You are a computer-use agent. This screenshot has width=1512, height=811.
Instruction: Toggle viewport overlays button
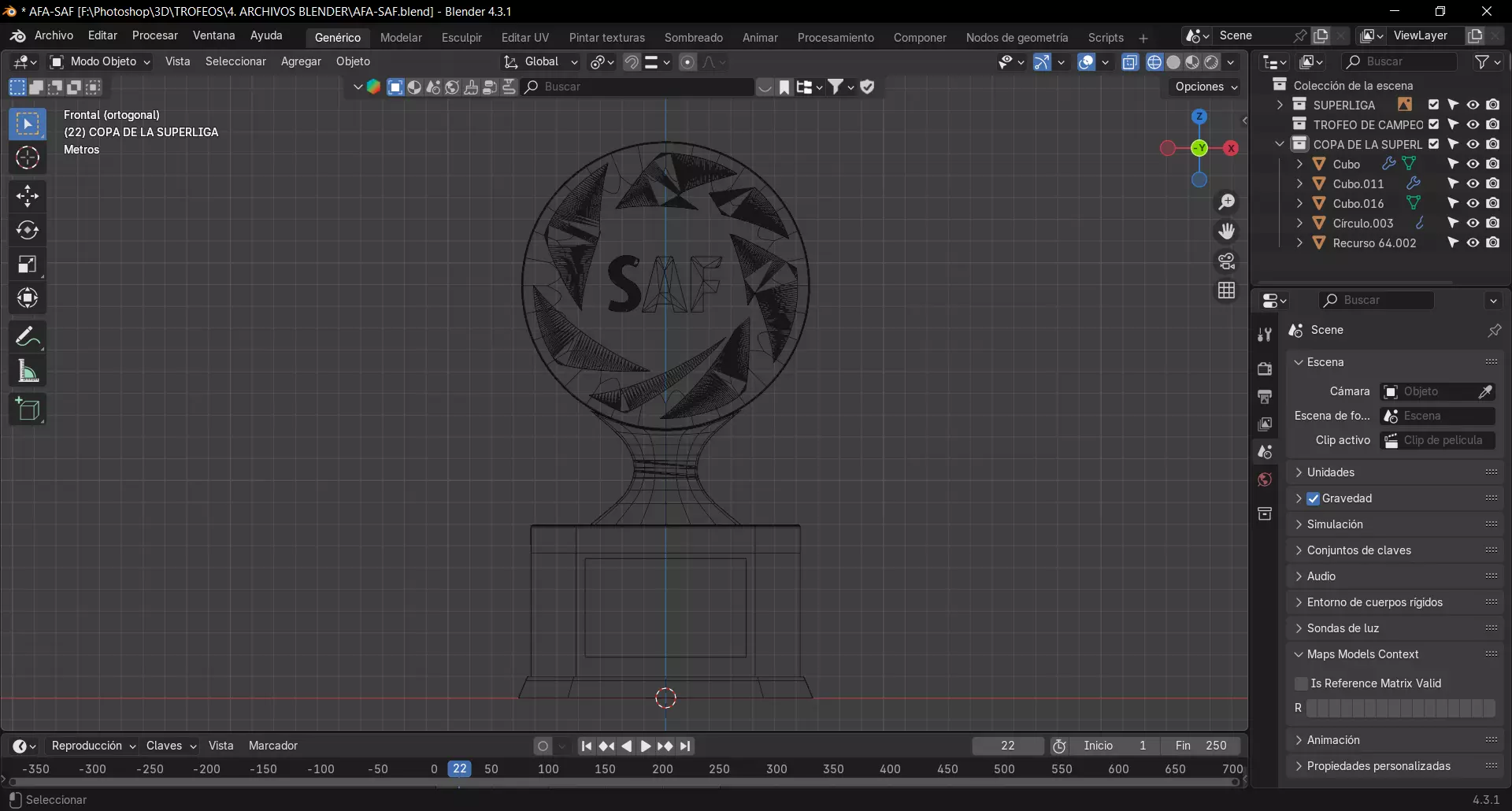(x=1087, y=62)
